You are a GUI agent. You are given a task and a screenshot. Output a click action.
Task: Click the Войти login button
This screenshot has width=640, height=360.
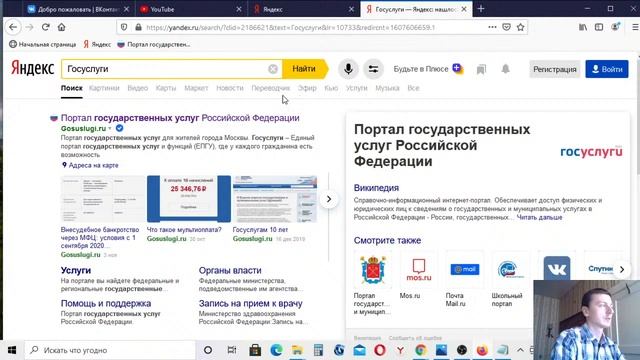tap(607, 69)
